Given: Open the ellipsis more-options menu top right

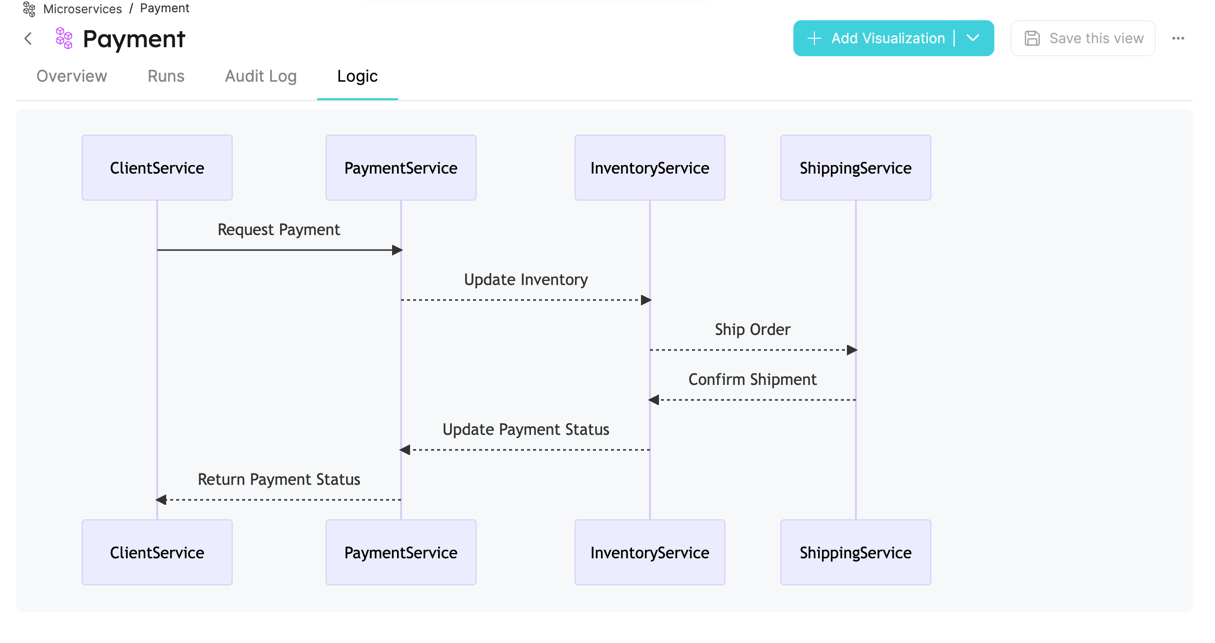Looking at the screenshot, I should tap(1178, 38).
